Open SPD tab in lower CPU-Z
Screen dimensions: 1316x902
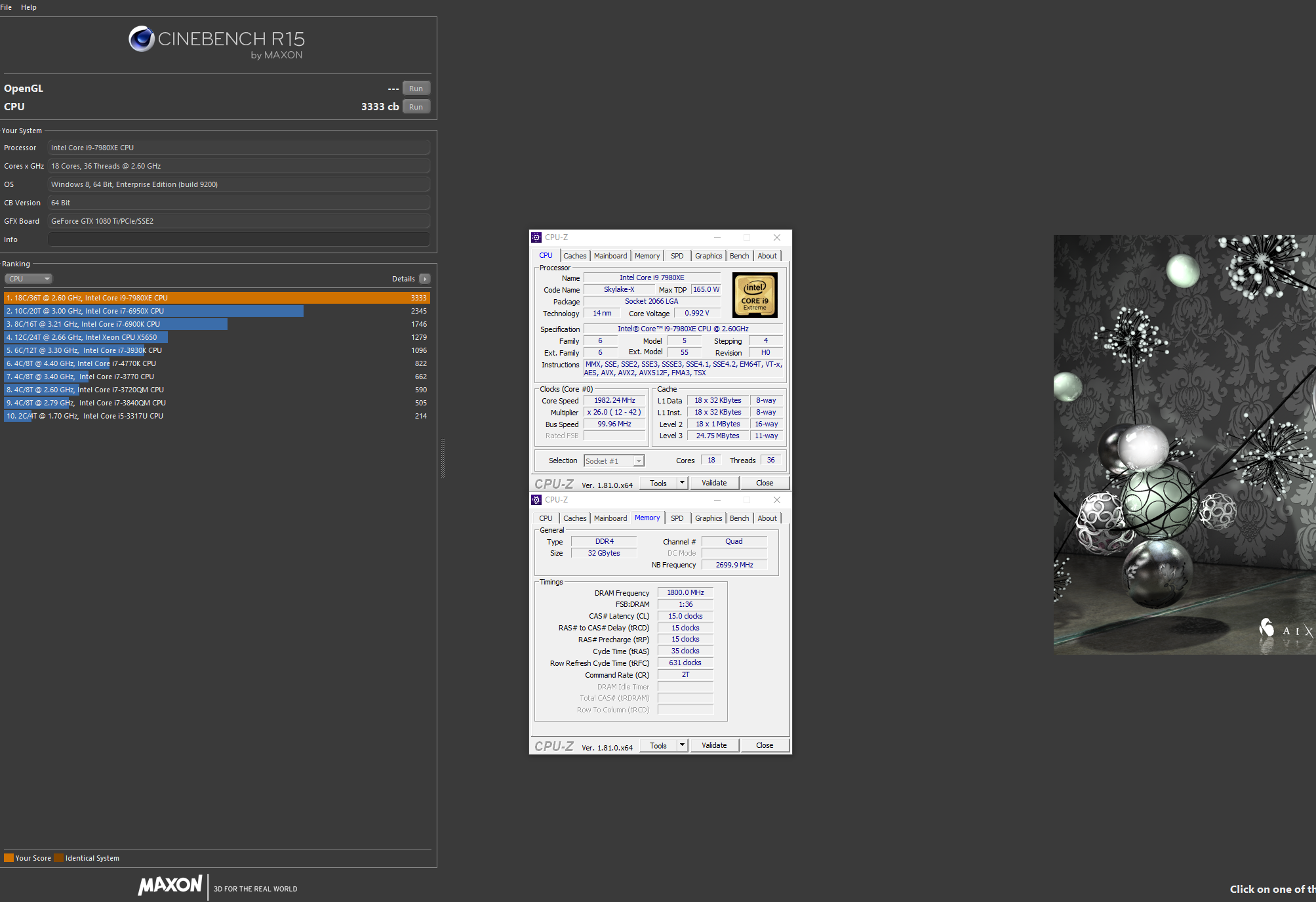point(677,518)
